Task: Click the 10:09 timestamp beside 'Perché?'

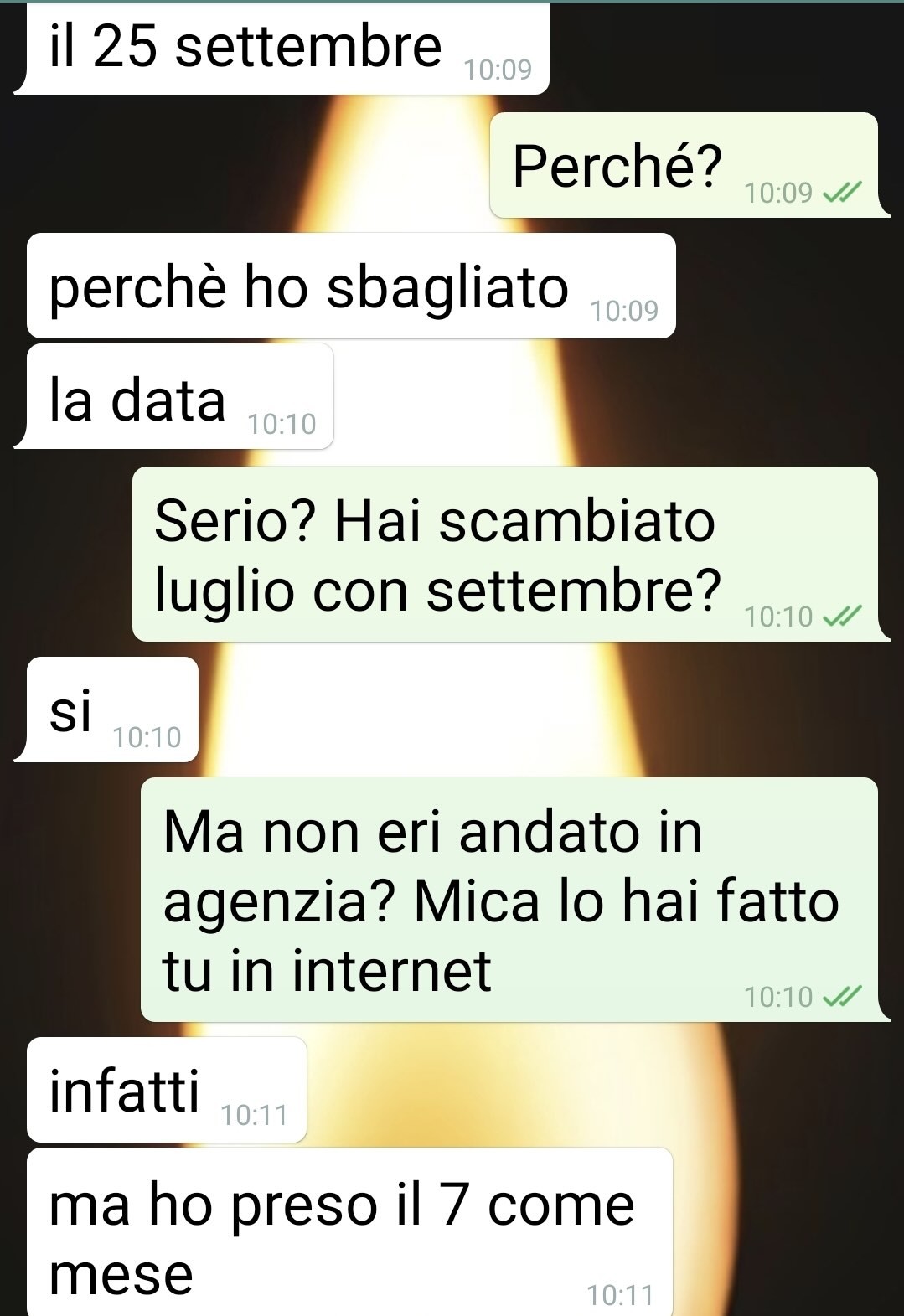Action: [x=778, y=194]
